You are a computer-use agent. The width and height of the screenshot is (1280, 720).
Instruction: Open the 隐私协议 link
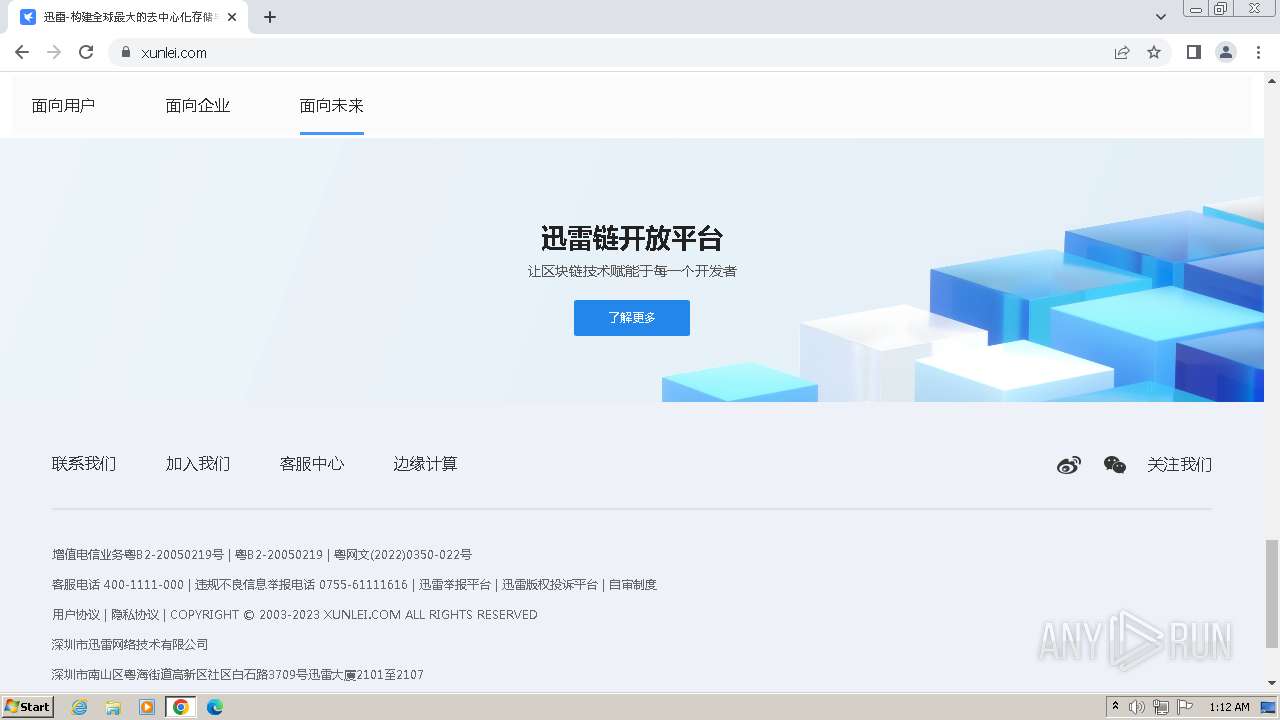[x=135, y=614]
